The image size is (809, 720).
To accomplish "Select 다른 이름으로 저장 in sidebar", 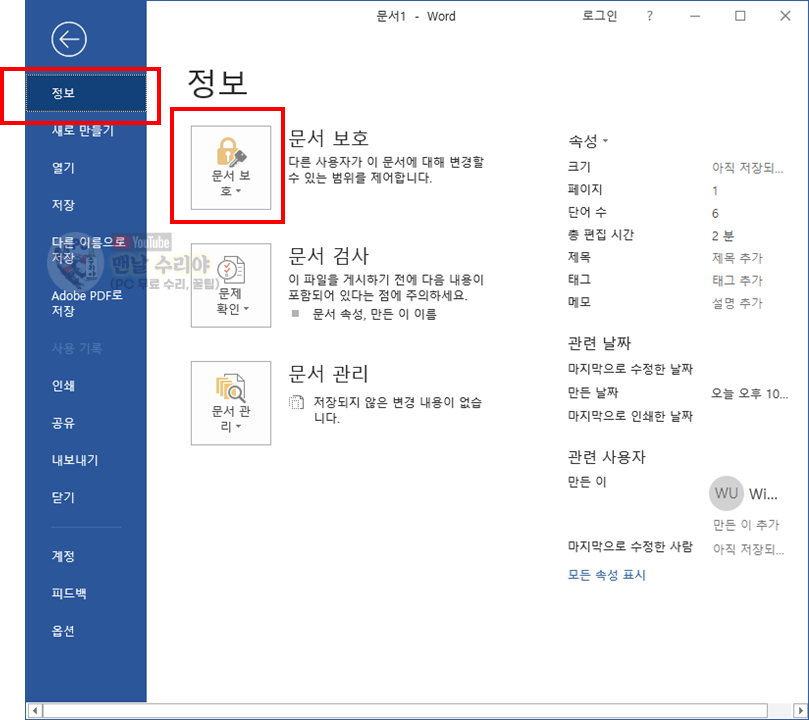I will (88, 250).
